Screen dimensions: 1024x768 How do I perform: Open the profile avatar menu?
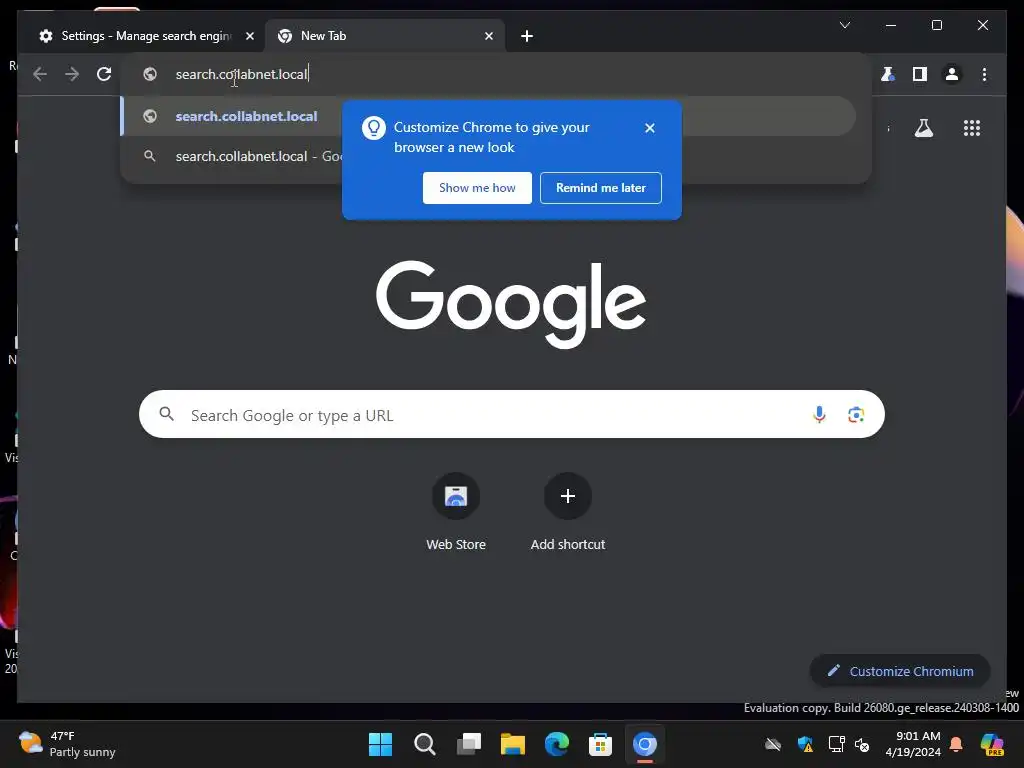(952, 74)
